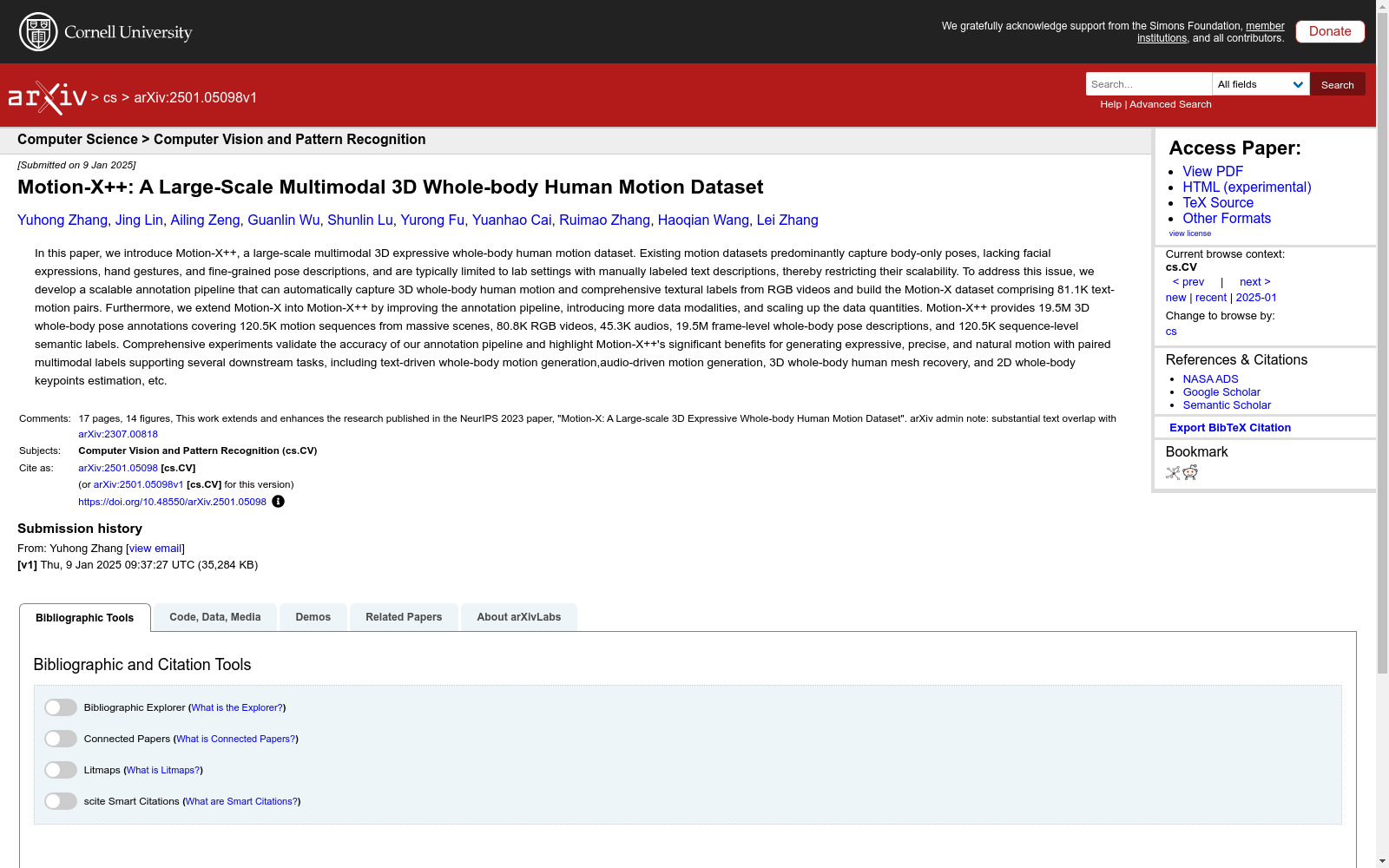This screenshot has height=868, width=1389.
Task: Bookmark paper with Reddit icon
Action: pos(1190,472)
